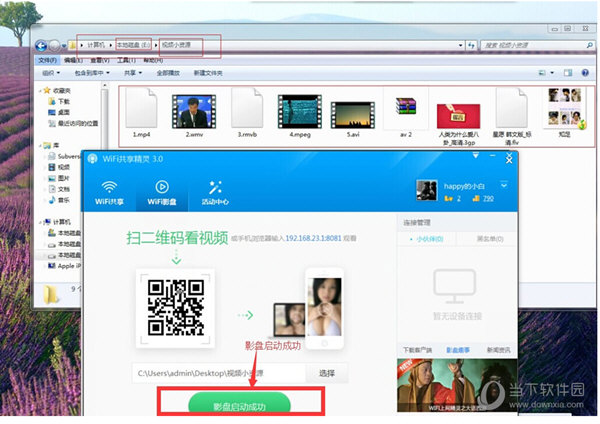Click the 视频小资源 breadcrumb in the address bar

coord(176,45)
